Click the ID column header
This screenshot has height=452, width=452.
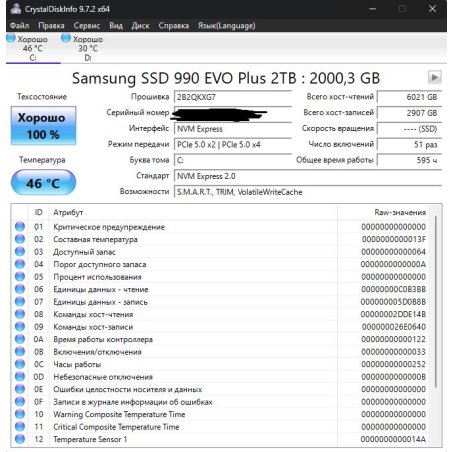click(39, 212)
